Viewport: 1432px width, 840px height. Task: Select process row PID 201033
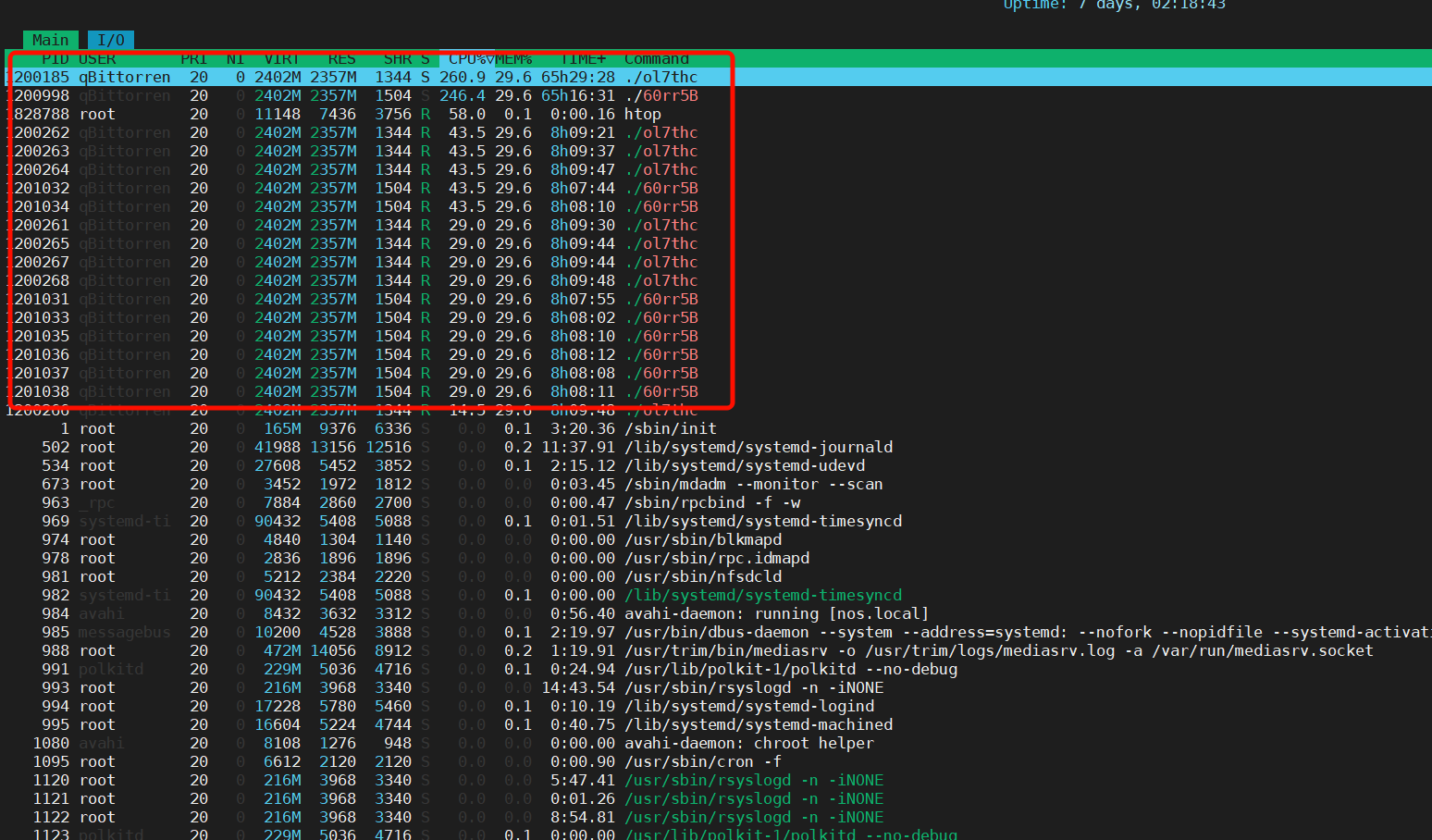[718, 317]
